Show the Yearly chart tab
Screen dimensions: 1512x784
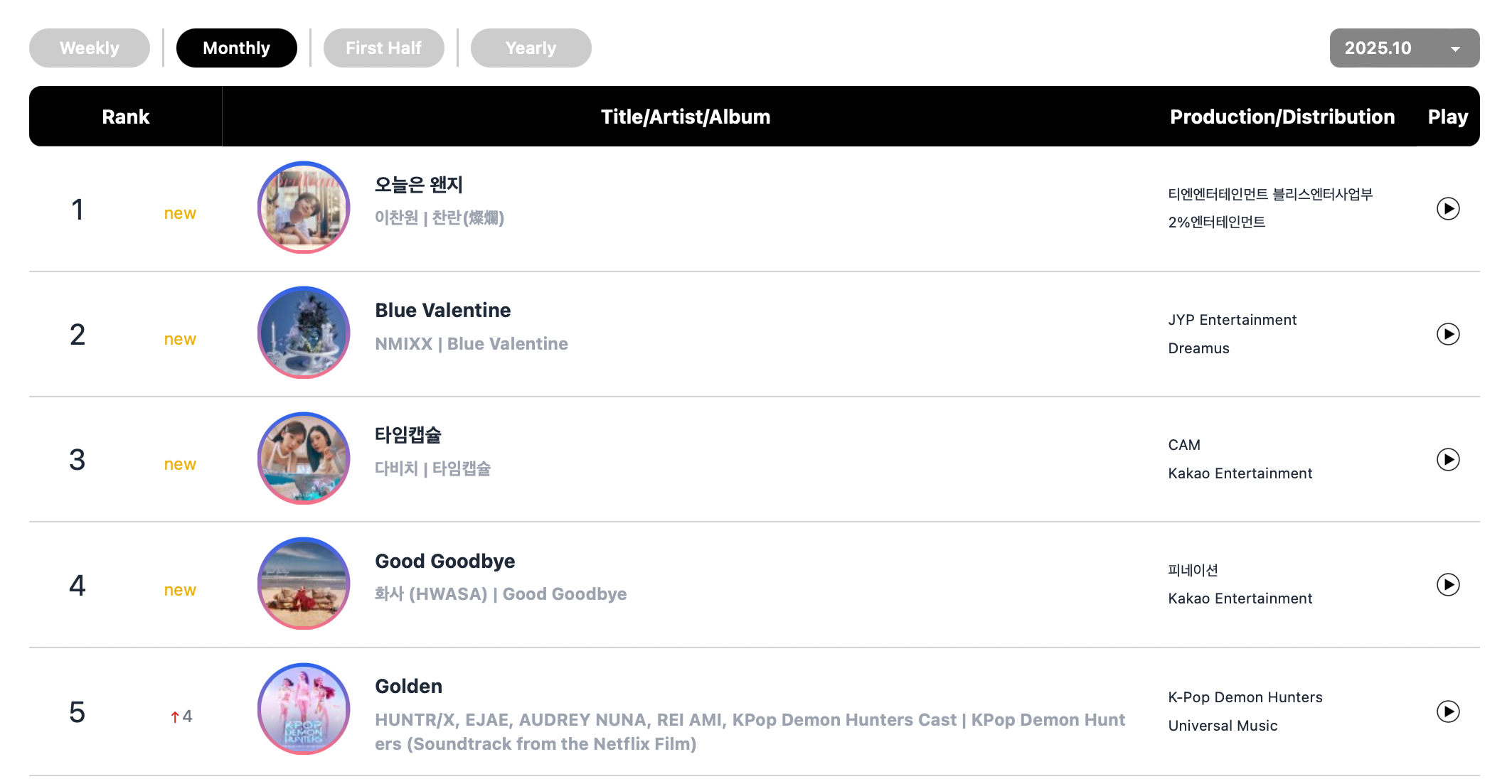(531, 48)
